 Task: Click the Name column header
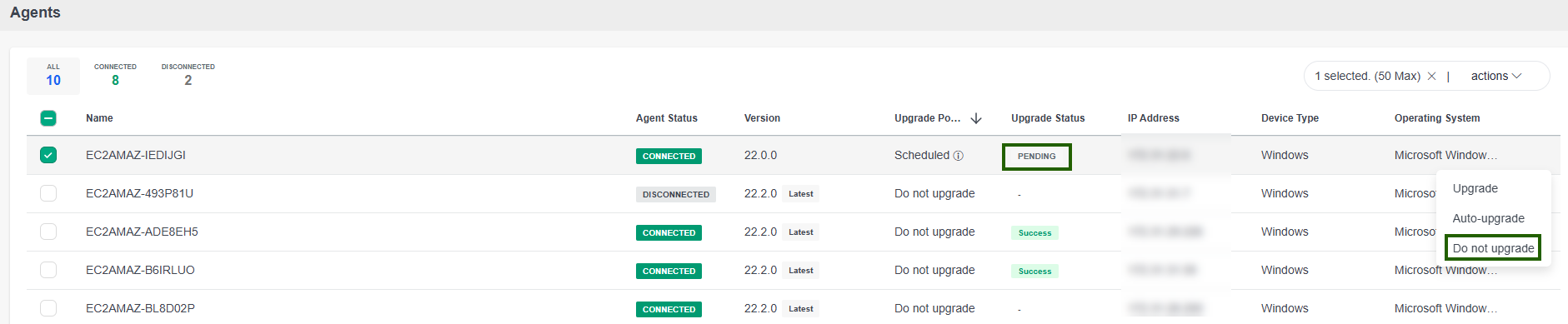coord(99,118)
